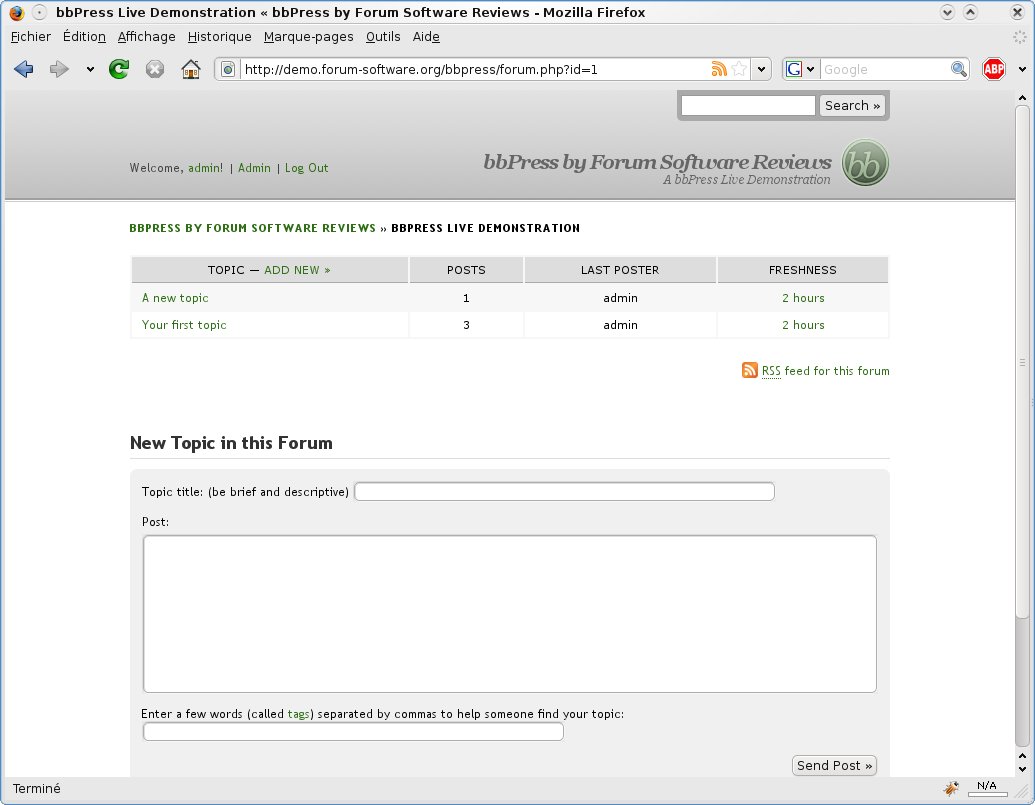The height and width of the screenshot is (805, 1035).
Task: Click the Send Post » button
Action: [834, 765]
